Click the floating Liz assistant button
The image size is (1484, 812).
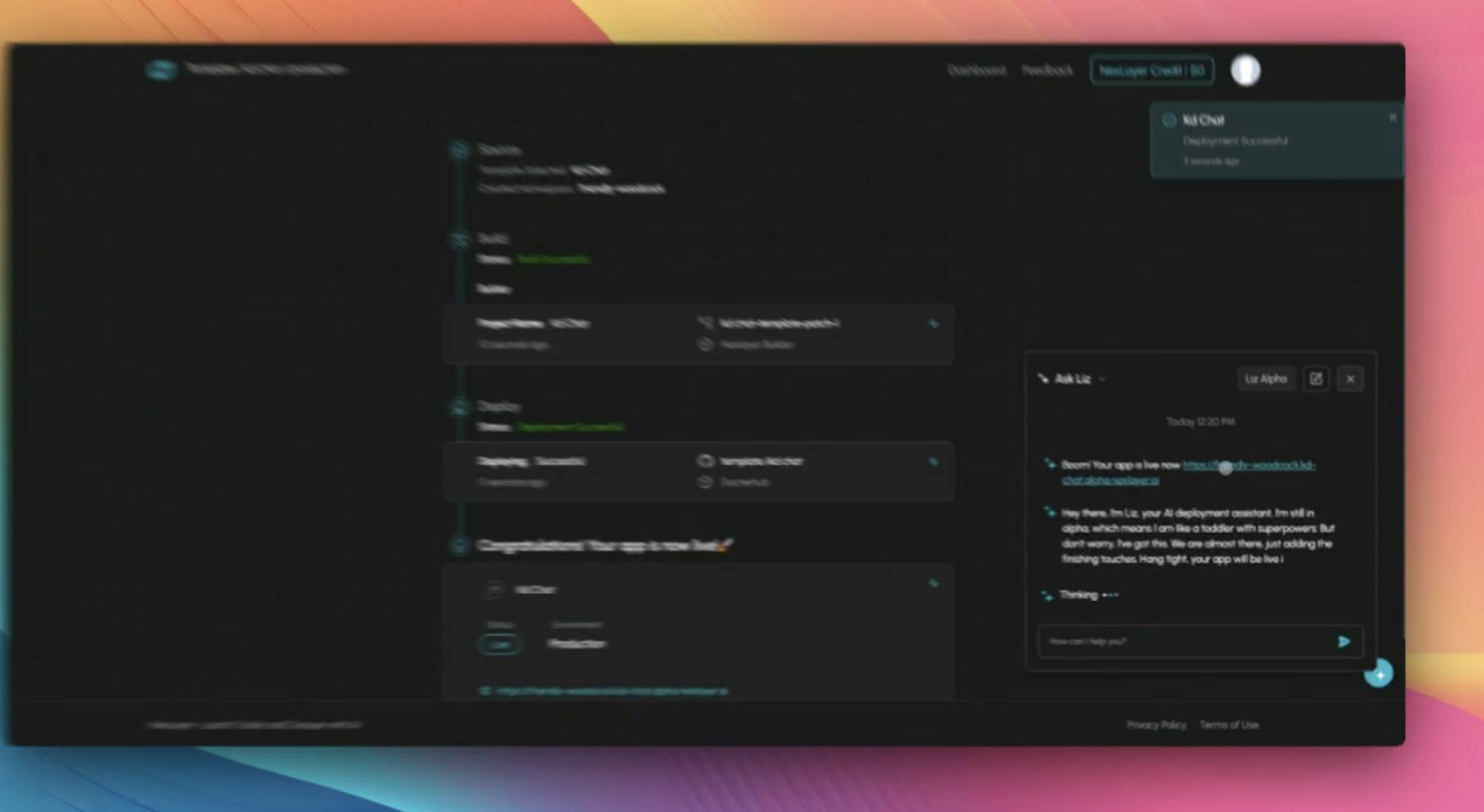(x=1379, y=674)
